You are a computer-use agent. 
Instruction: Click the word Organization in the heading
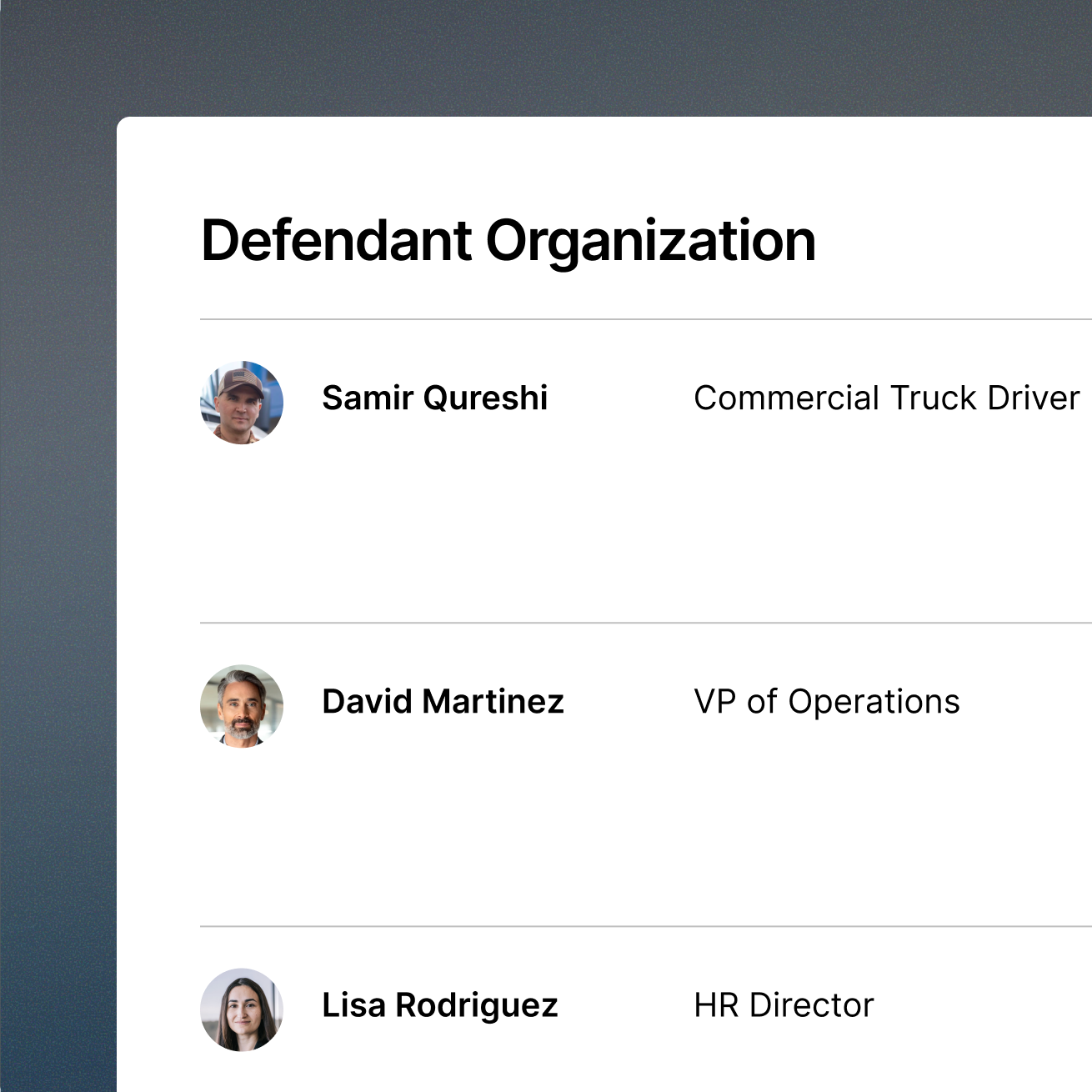point(650,241)
